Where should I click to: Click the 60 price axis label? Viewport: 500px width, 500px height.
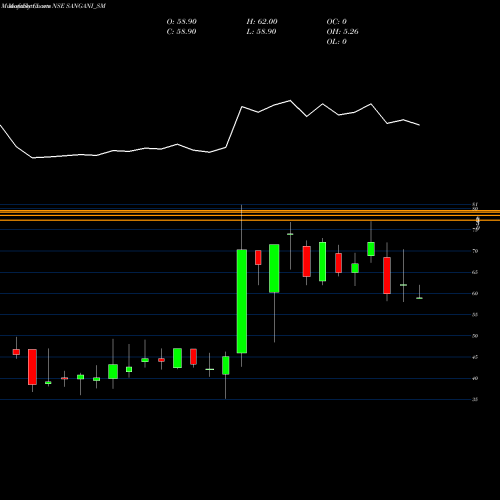tap(475, 294)
